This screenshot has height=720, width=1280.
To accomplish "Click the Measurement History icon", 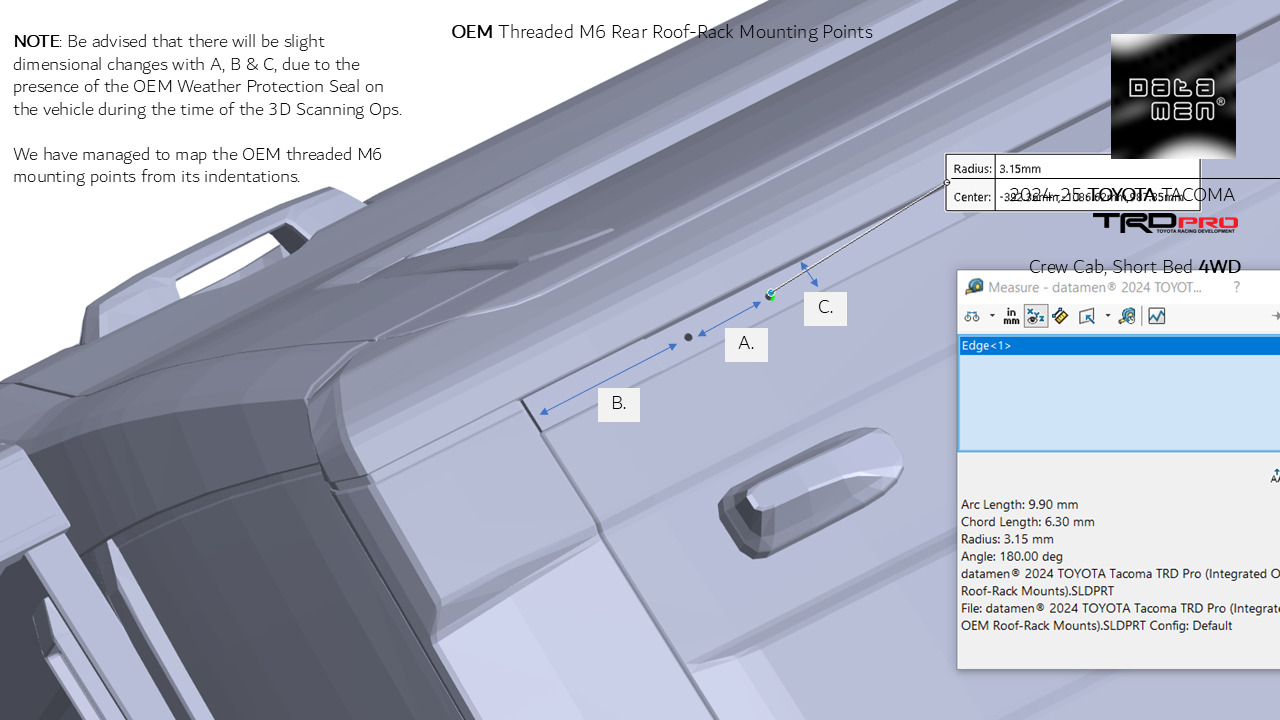I will (x=1127, y=316).
